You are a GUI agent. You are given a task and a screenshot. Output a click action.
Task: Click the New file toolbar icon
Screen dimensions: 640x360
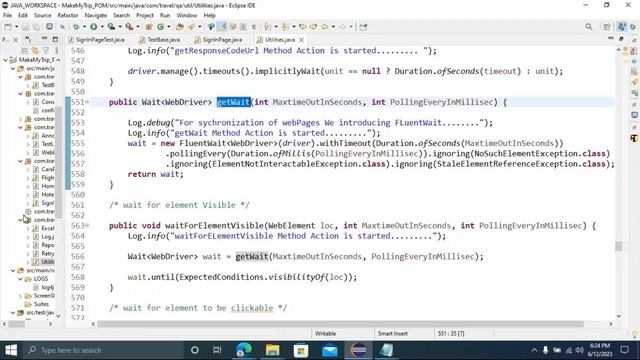pos(8,27)
